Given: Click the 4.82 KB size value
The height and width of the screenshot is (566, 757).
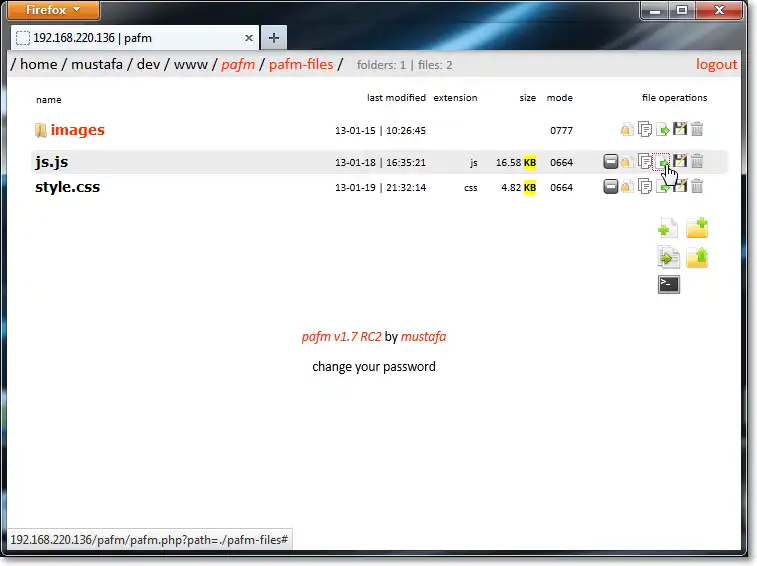Looking at the screenshot, I should 519,187.
